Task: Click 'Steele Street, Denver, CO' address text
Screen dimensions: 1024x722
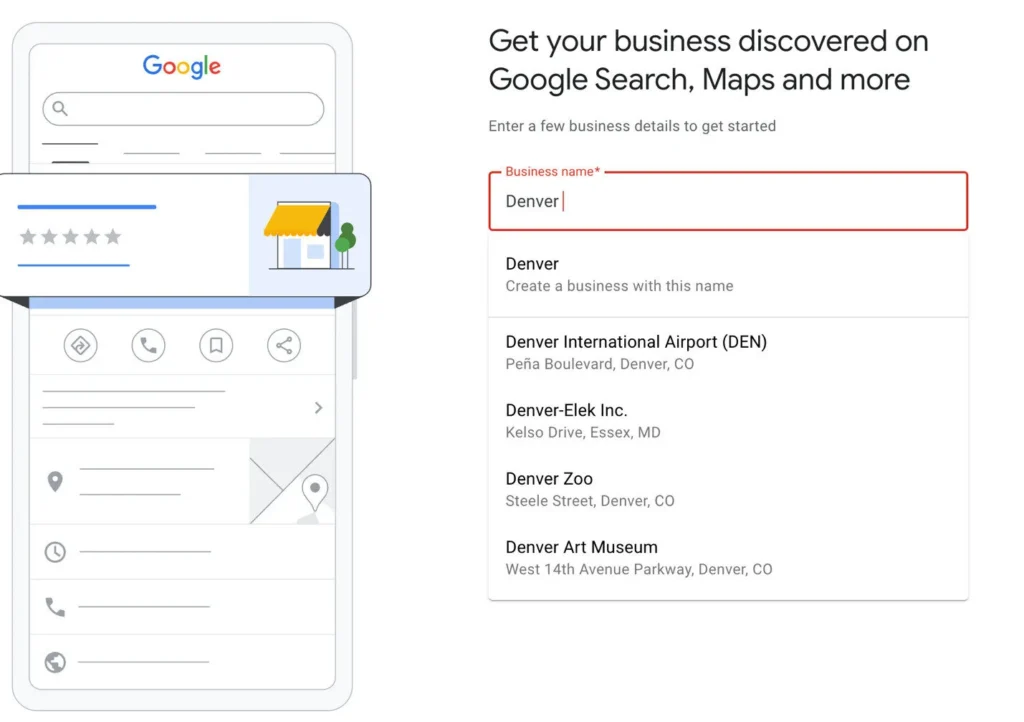Action: pyautogui.click(x=590, y=501)
